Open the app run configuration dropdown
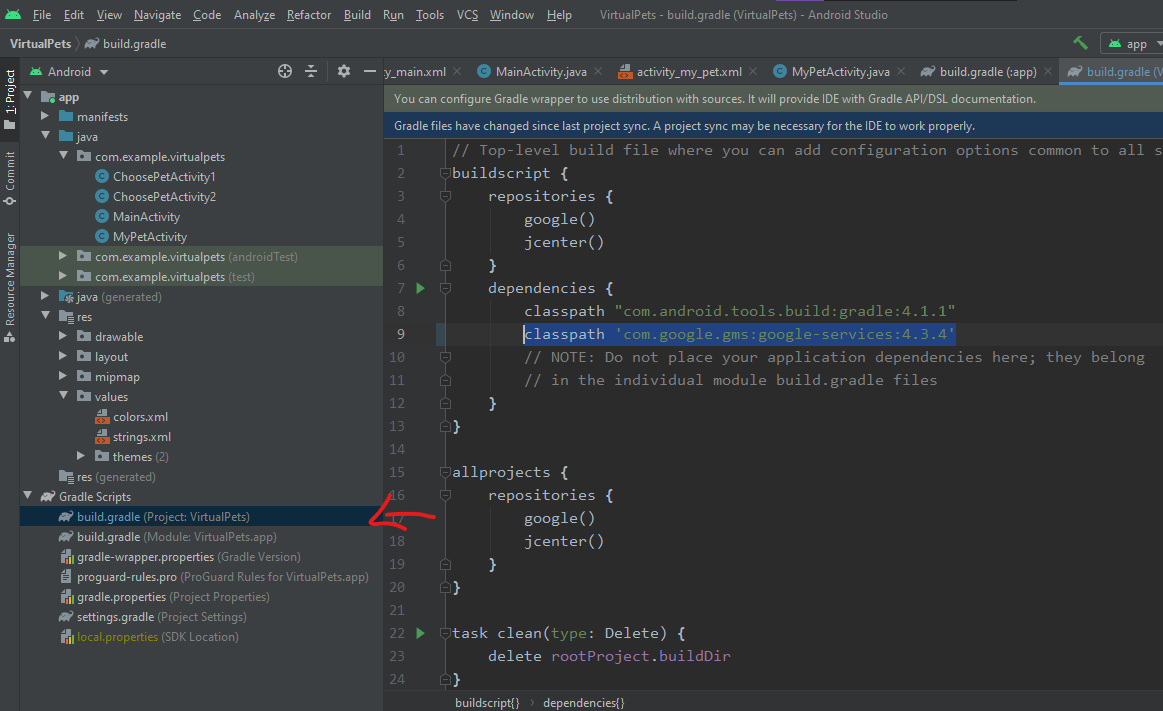Screen dimensions: 1163x711 (x=1136, y=44)
